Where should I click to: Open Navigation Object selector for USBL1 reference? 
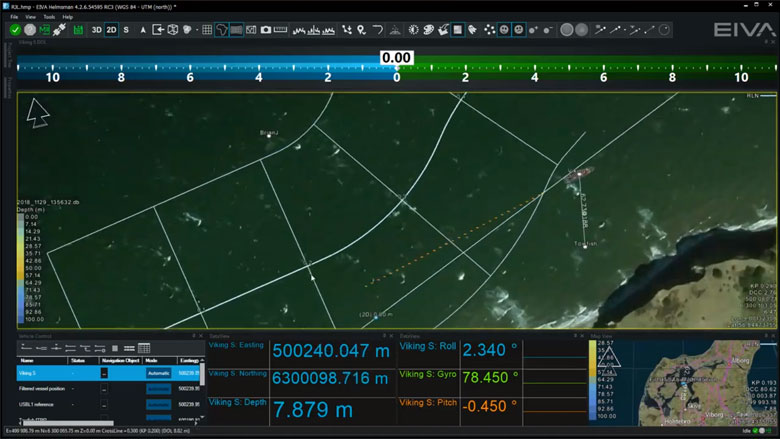click(x=104, y=404)
